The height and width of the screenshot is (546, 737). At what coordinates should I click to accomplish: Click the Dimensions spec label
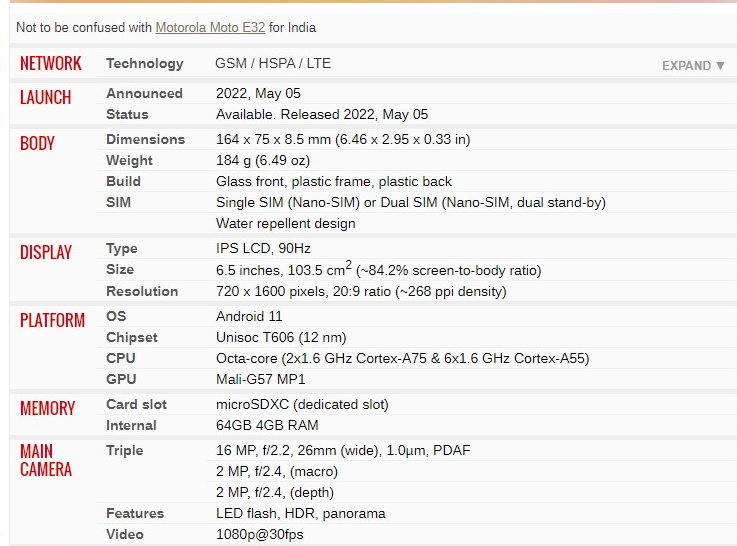tap(145, 139)
